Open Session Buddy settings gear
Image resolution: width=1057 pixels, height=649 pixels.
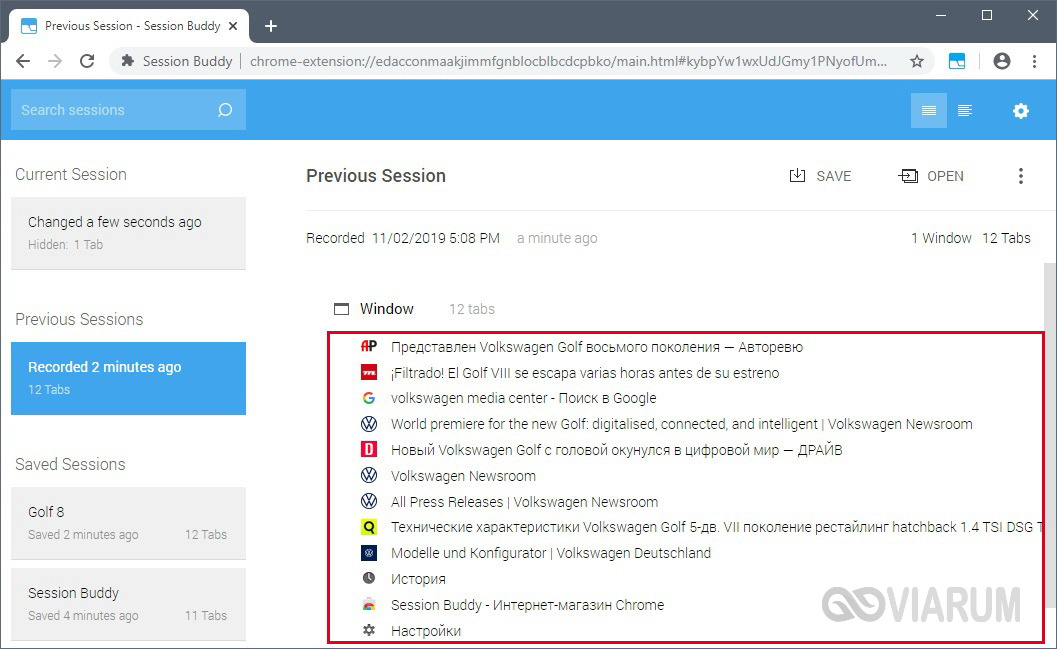[x=1021, y=111]
